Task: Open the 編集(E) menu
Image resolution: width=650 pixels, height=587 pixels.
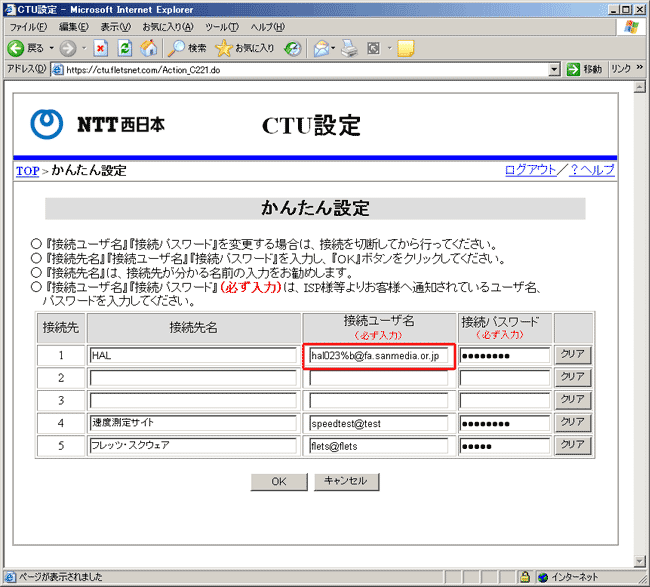Action: (x=73, y=27)
